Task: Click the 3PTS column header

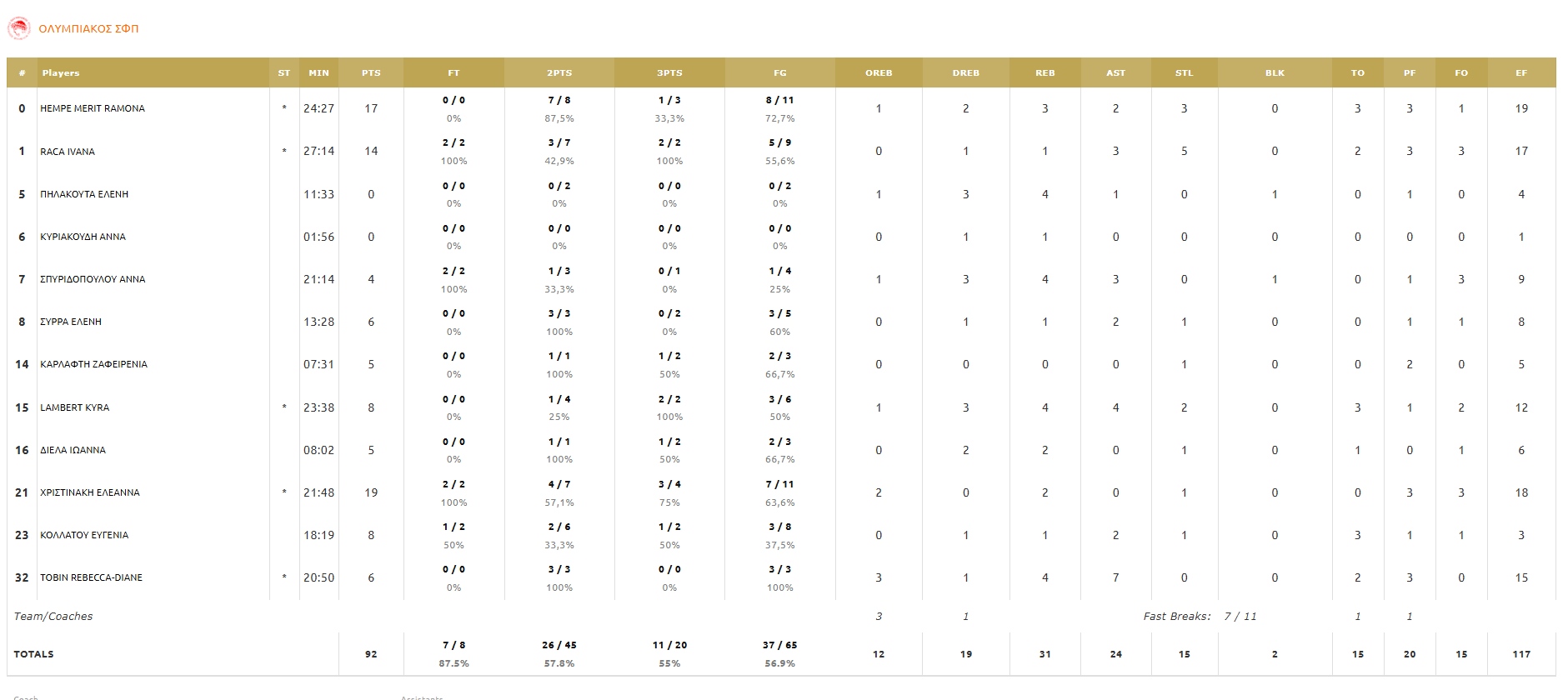Action: coord(669,73)
